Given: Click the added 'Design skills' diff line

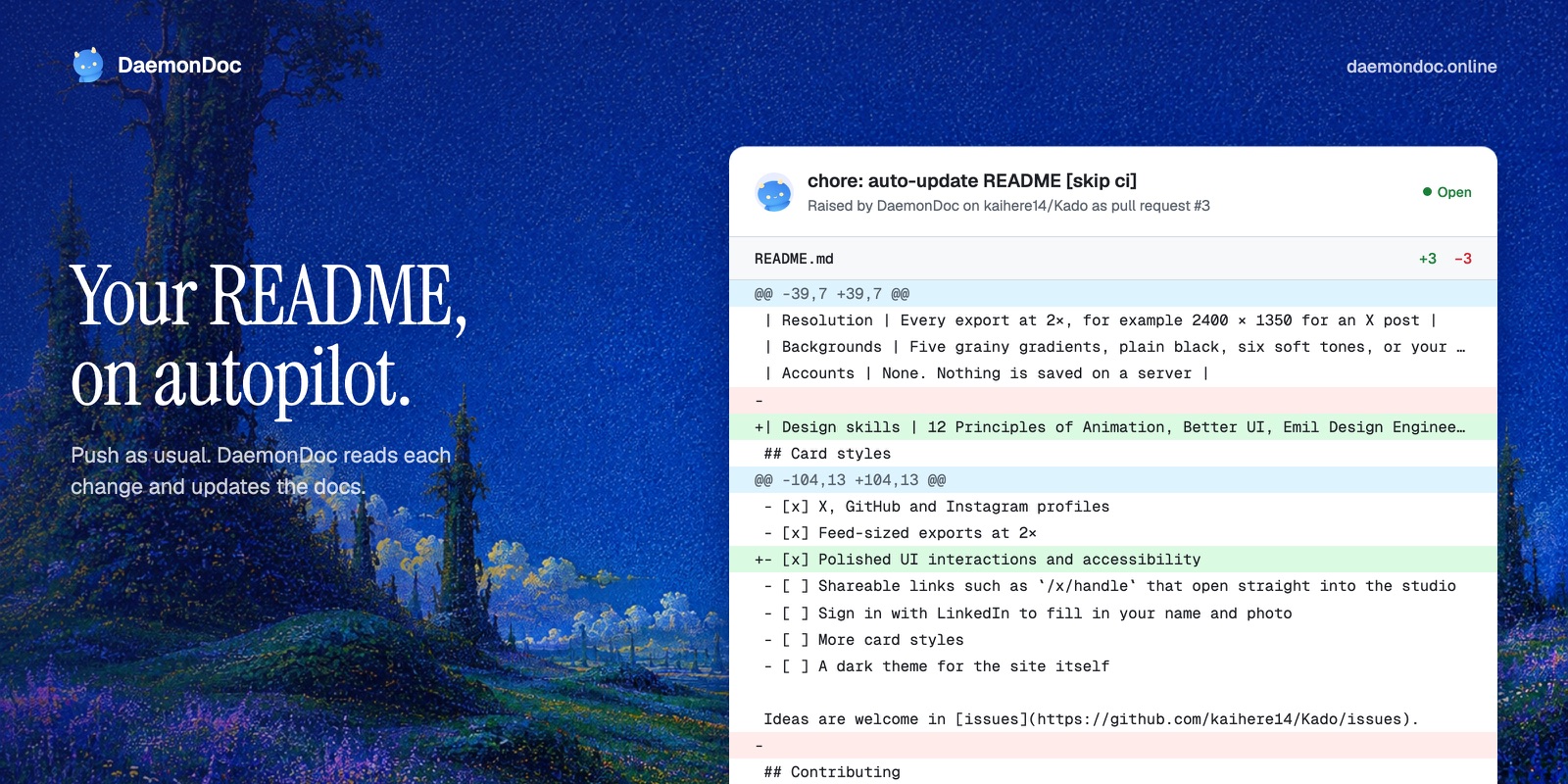Looking at the screenshot, I should click(x=1113, y=427).
